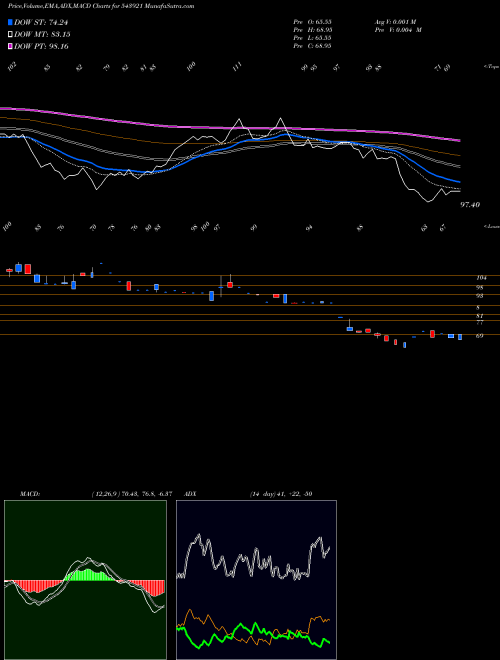Click the MACD (12,26,9) values text
Viewport: 500px width, 660px height.
coord(131,494)
